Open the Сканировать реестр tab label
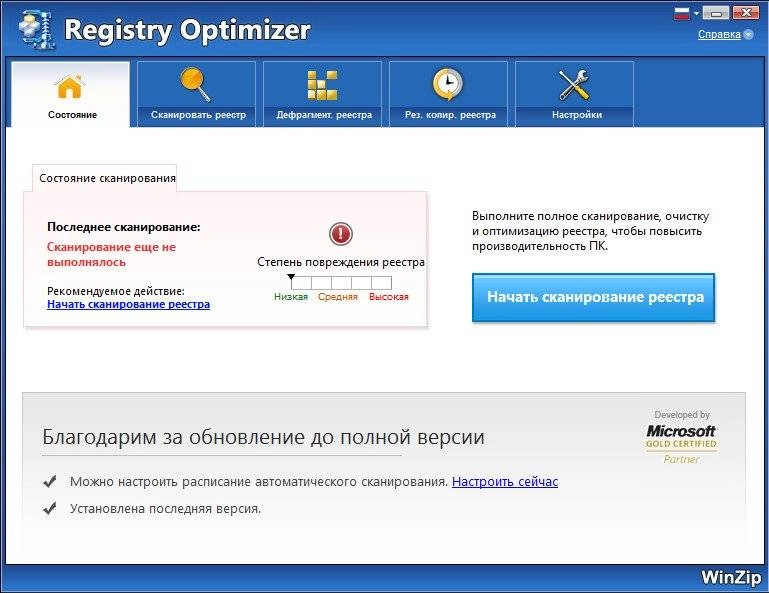The width and height of the screenshot is (769, 593). (198, 115)
